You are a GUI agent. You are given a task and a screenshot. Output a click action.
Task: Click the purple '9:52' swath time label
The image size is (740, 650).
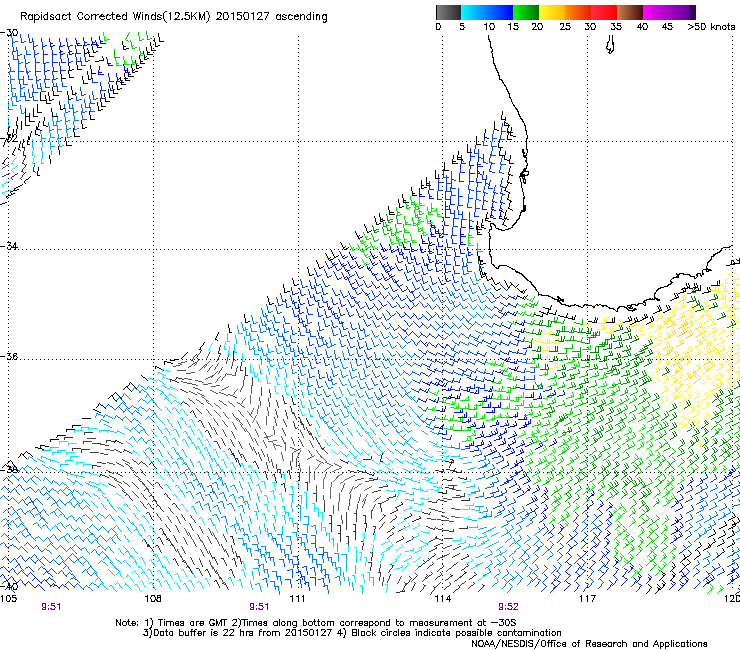tap(508, 607)
